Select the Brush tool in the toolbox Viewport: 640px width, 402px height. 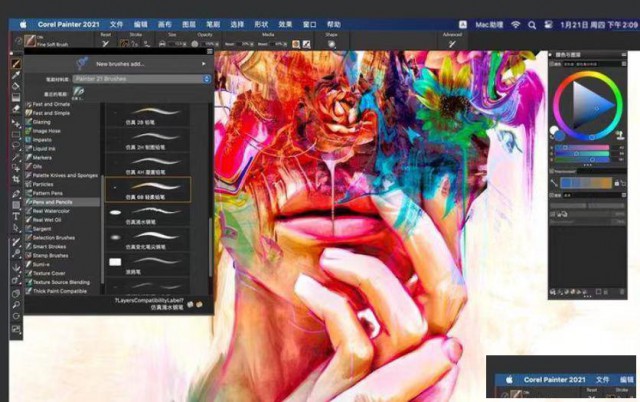(16, 62)
